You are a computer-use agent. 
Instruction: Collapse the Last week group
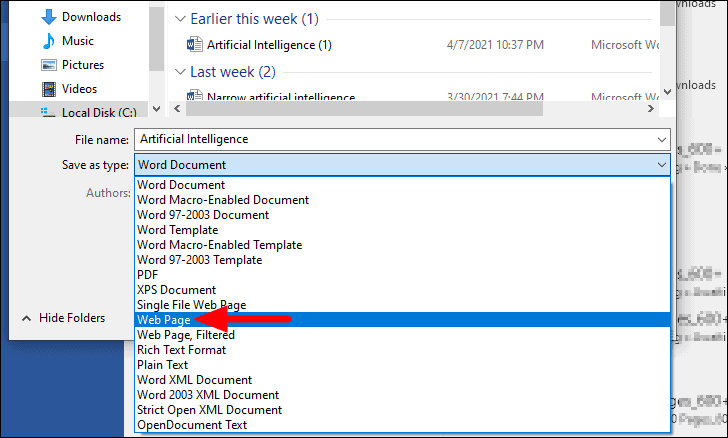click(x=180, y=72)
